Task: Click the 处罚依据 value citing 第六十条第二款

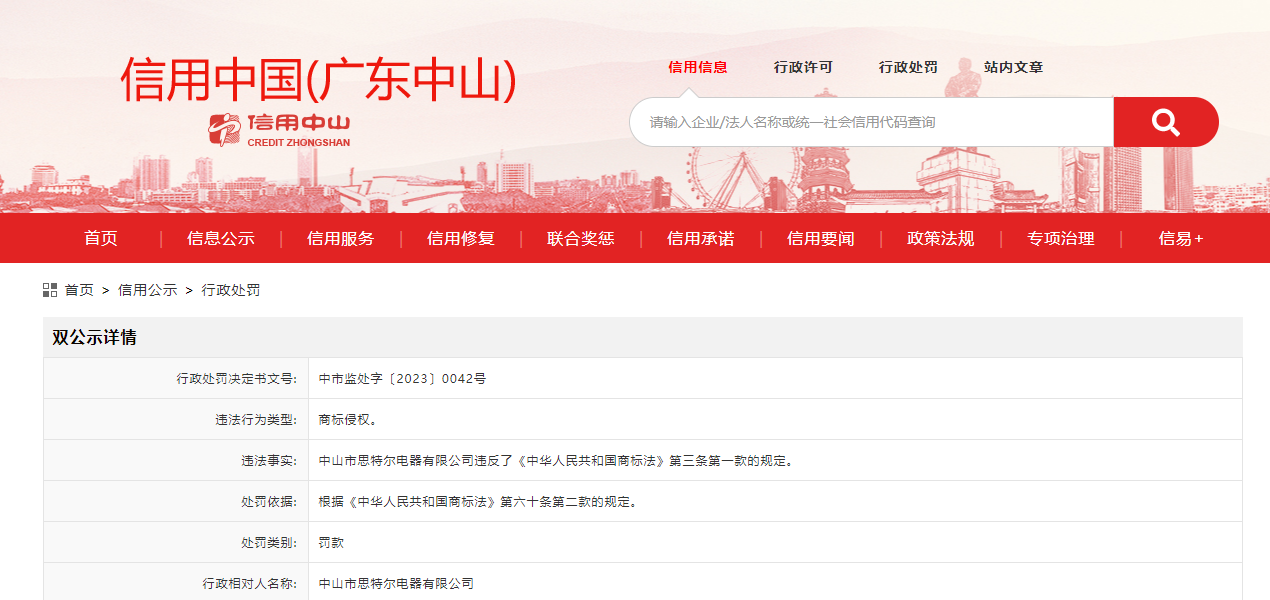Action: tap(478, 502)
